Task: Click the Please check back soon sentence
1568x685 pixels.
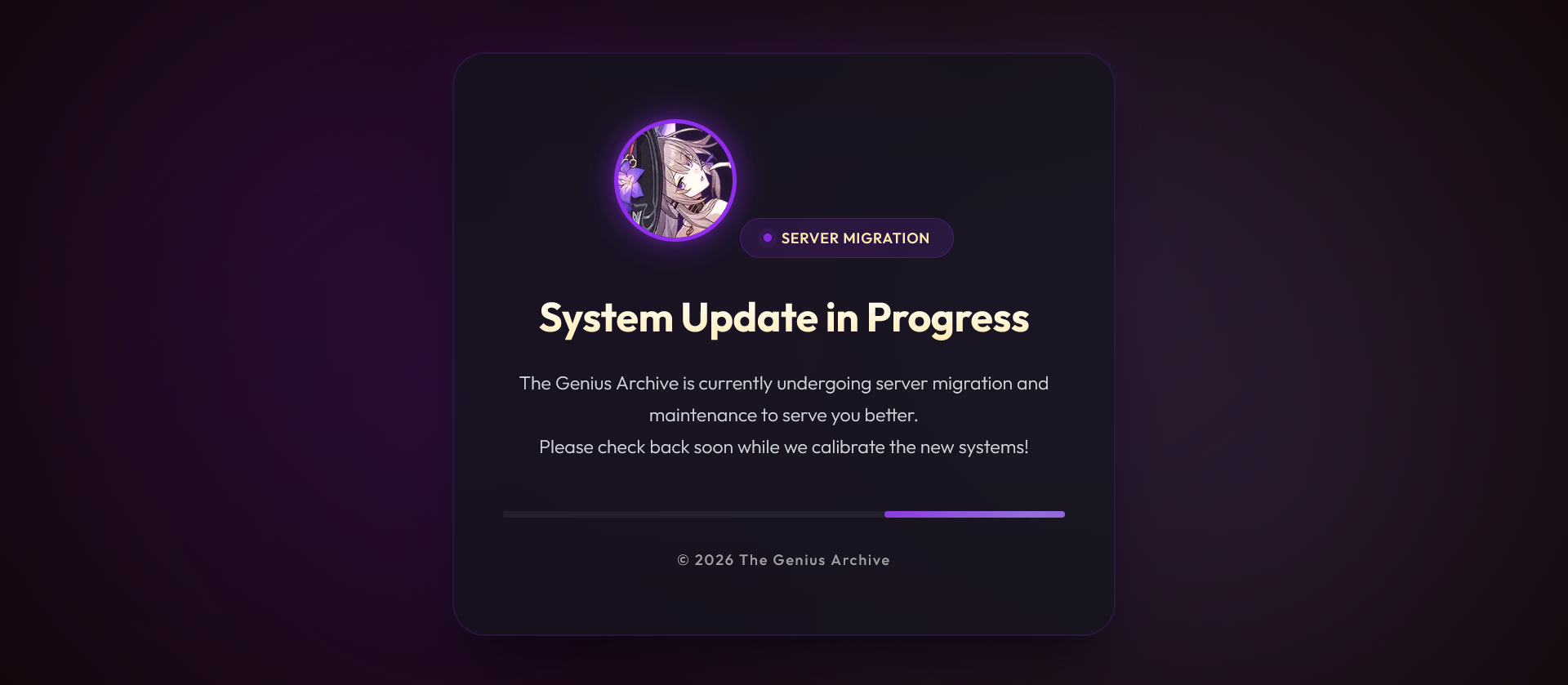Action: tap(784, 447)
